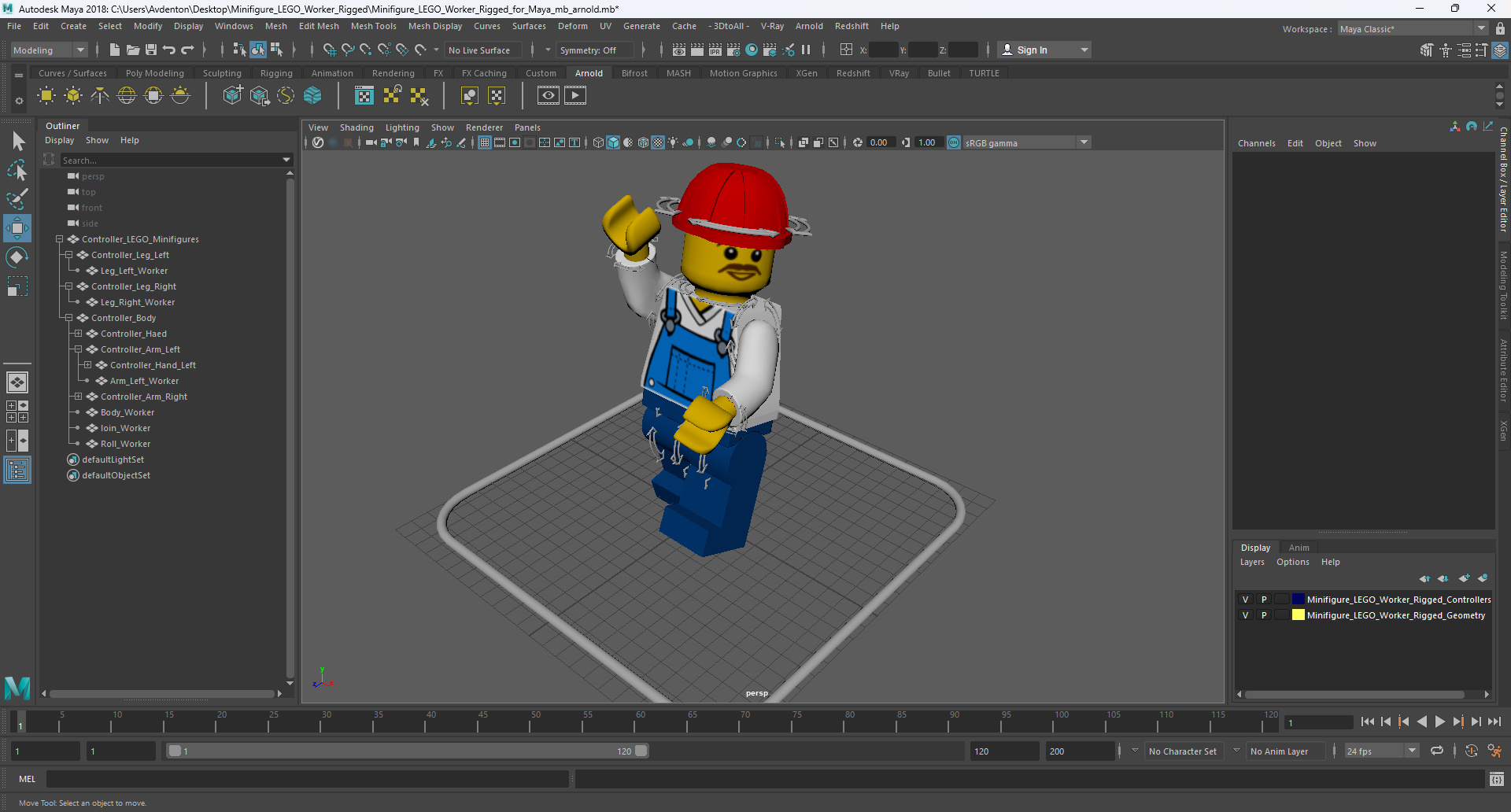This screenshot has width=1511, height=812.
Task: Click the animation preferences icon
Action: coord(1494,751)
